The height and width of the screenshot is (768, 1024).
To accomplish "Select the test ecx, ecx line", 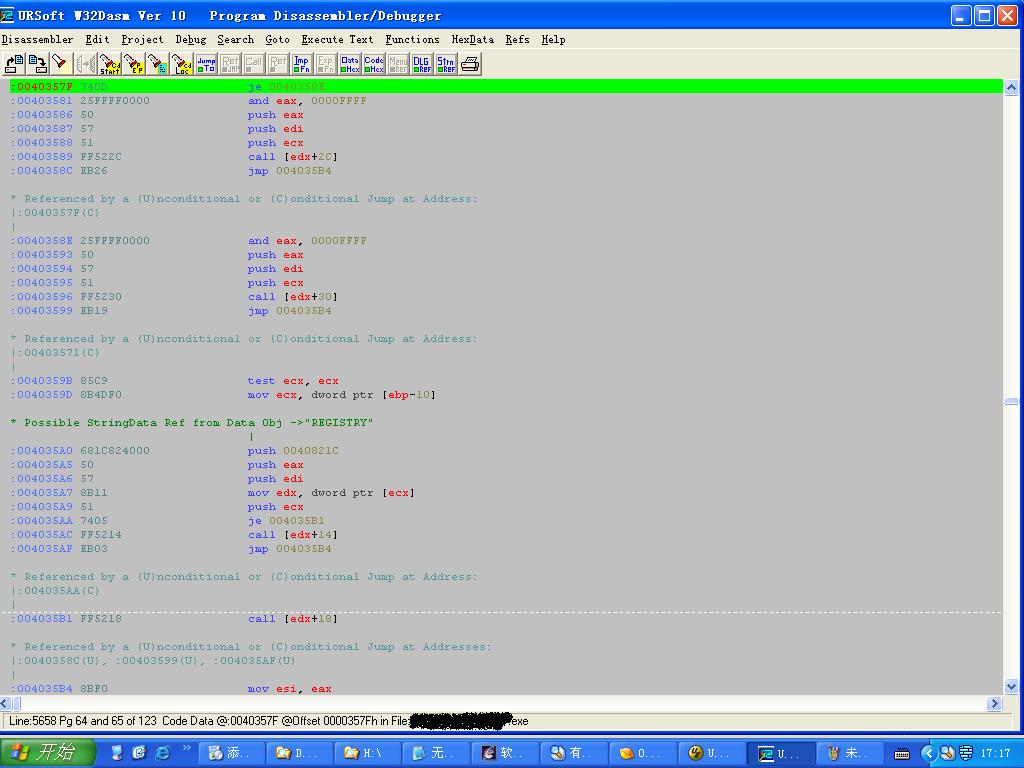I will (x=506, y=381).
